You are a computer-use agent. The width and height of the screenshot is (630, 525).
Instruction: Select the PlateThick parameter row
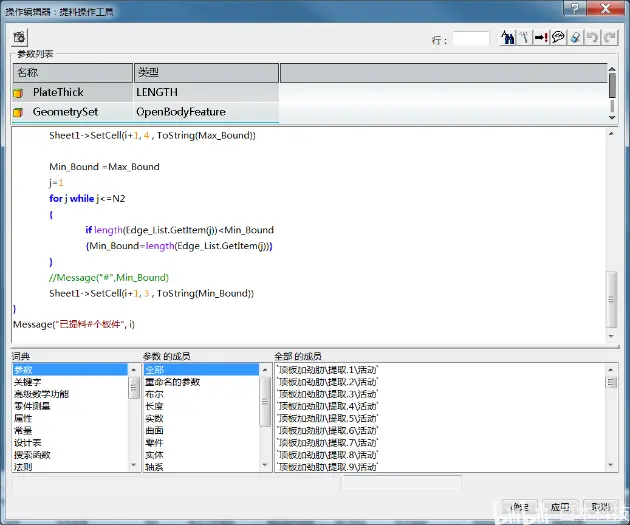(145, 92)
